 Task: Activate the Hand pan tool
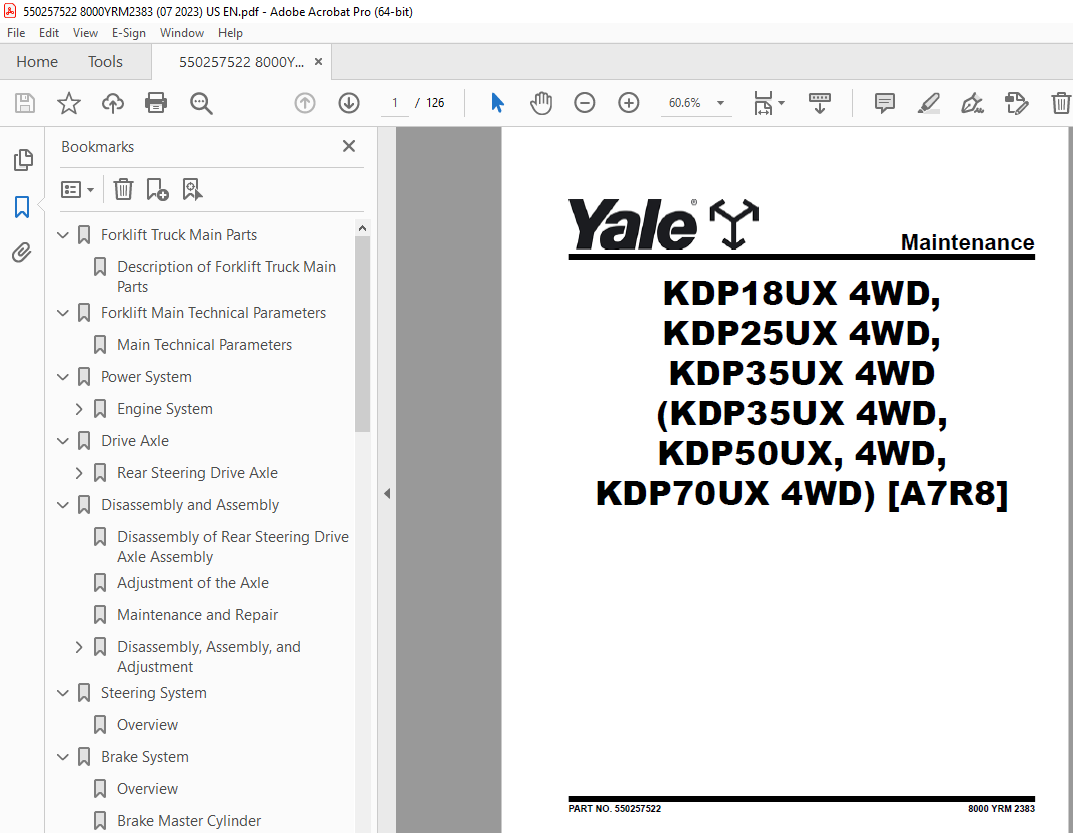point(541,103)
